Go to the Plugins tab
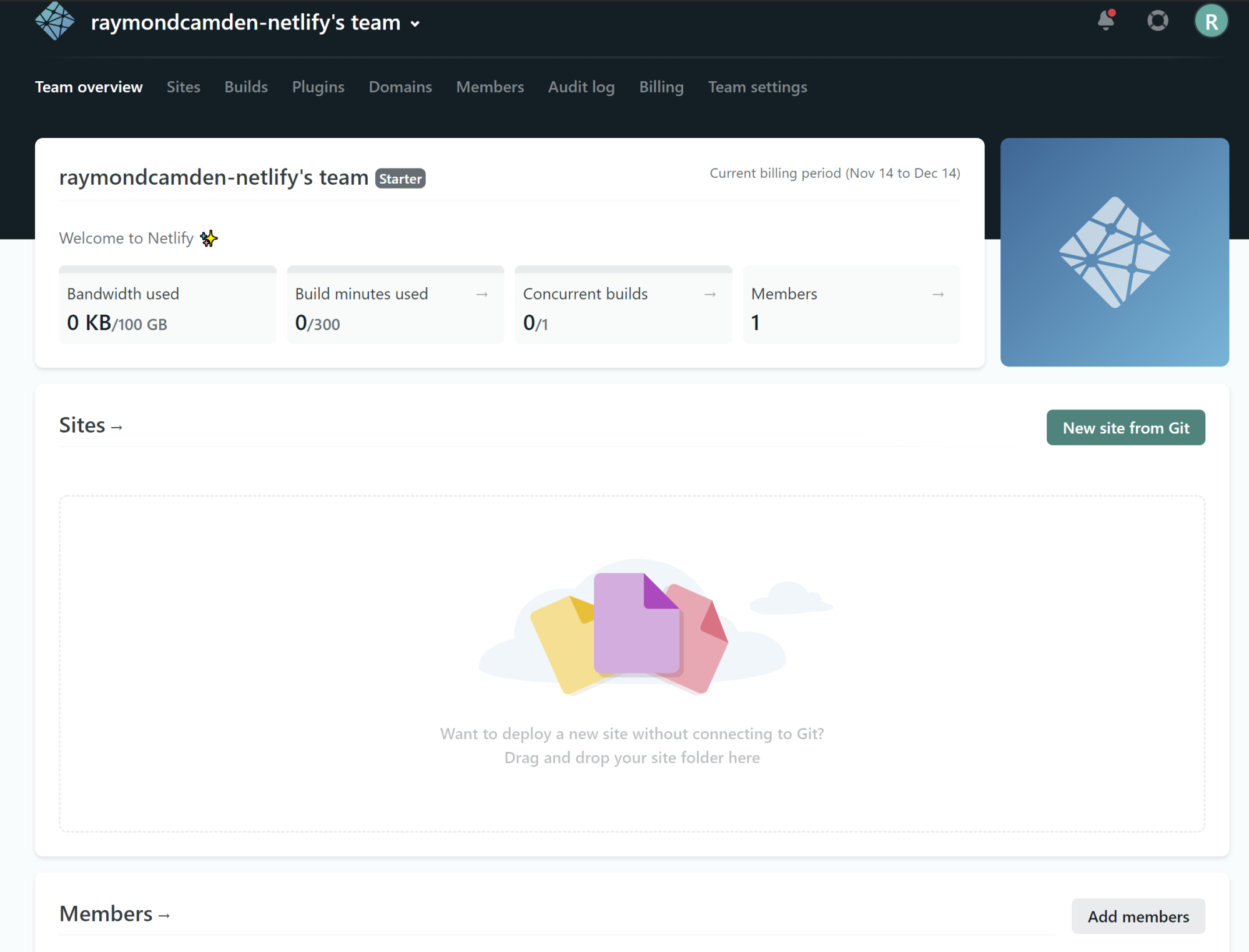Screen dimensions: 1249x952 pyautogui.click(x=318, y=87)
